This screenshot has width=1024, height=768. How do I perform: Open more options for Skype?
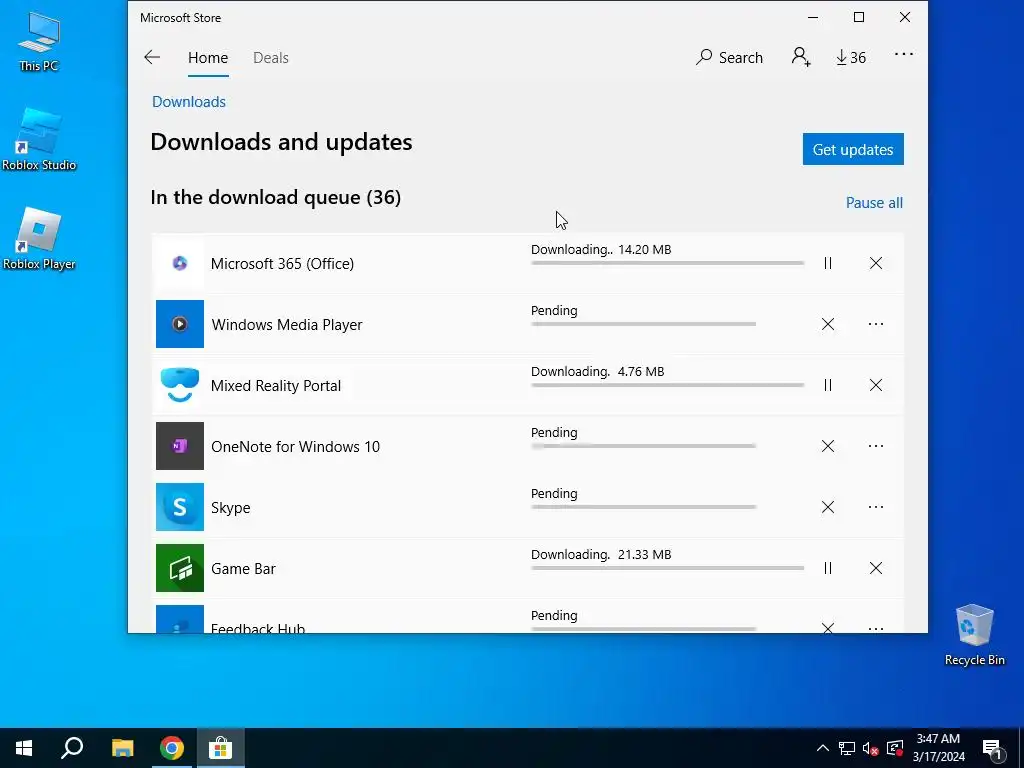[876, 507]
